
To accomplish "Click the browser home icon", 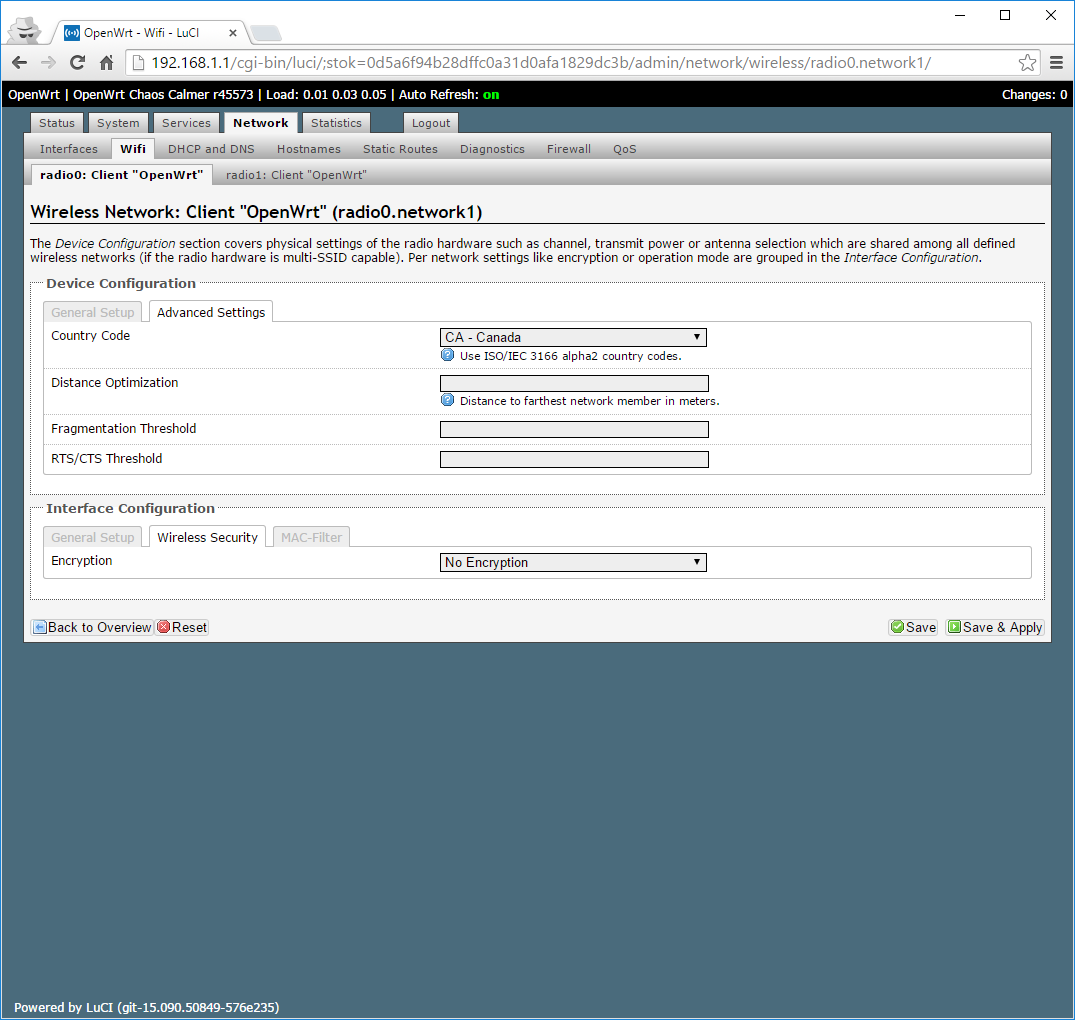I will point(107,63).
